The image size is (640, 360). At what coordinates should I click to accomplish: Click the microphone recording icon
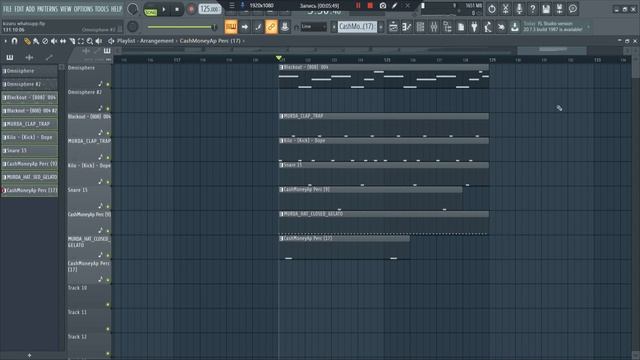pyautogui.click(x=519, y=9)
